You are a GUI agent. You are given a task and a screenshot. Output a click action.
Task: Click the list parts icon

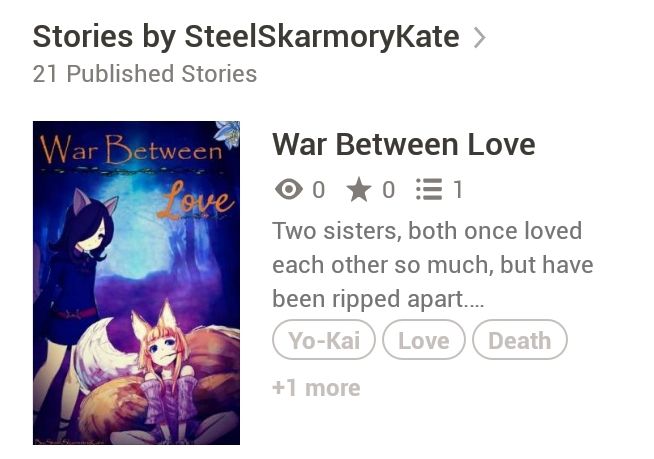coord(429,189)
